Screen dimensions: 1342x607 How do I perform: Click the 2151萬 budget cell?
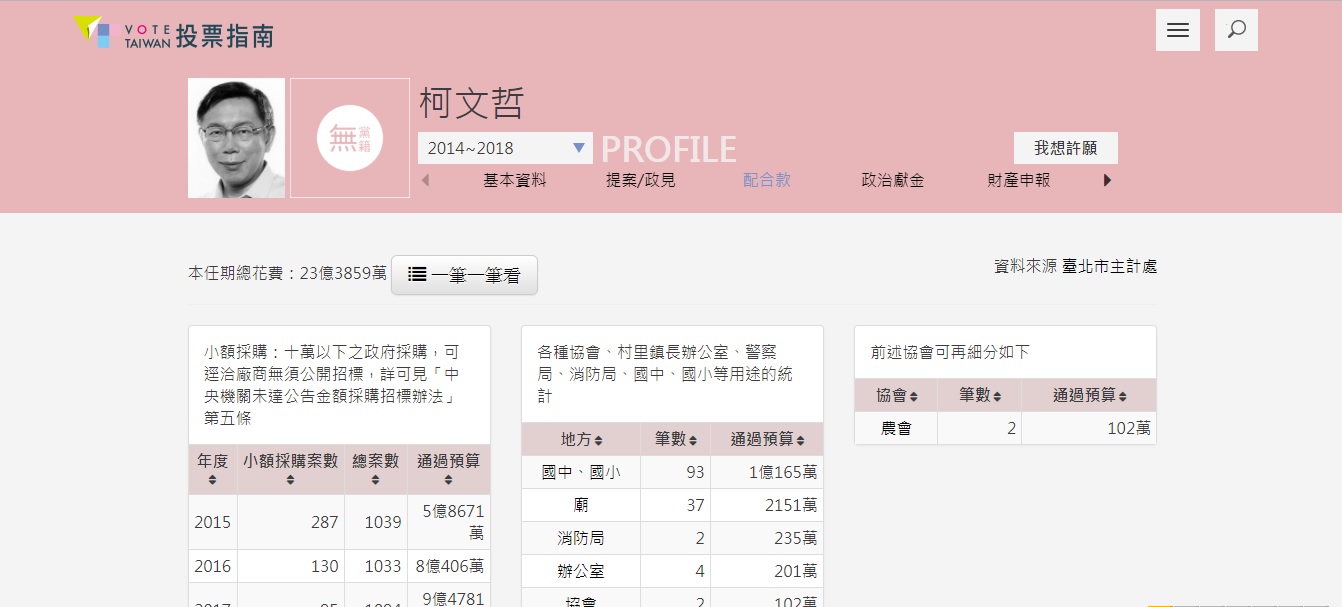pyautogui.click(x=767, y=505)
